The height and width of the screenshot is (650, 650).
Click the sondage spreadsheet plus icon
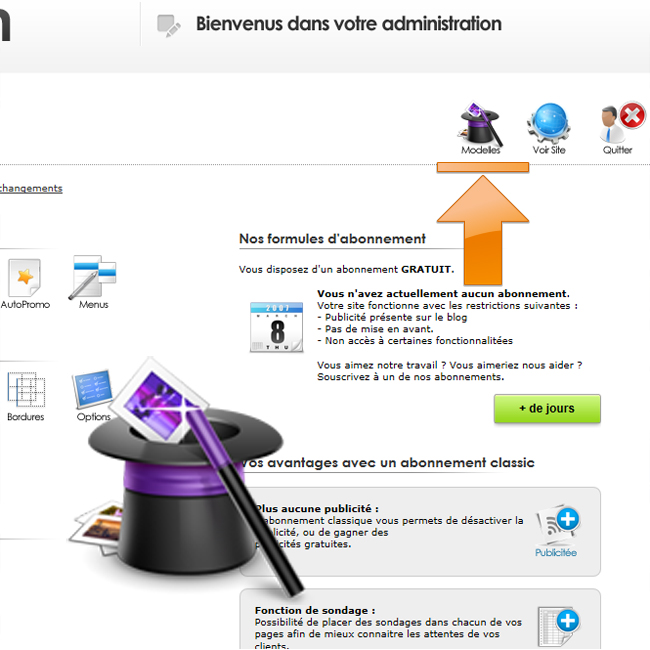(x=558, y=626)
